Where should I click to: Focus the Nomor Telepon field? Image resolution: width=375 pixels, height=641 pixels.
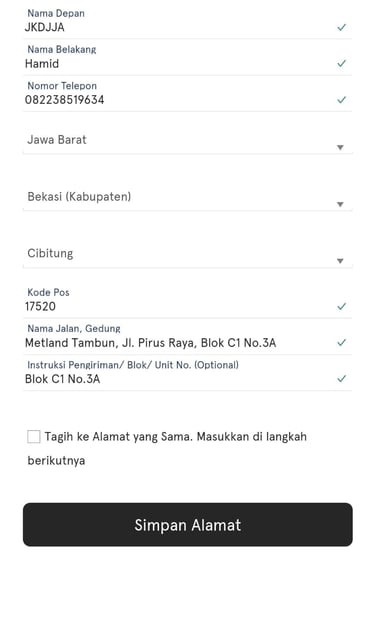click(x=188, y=96)
